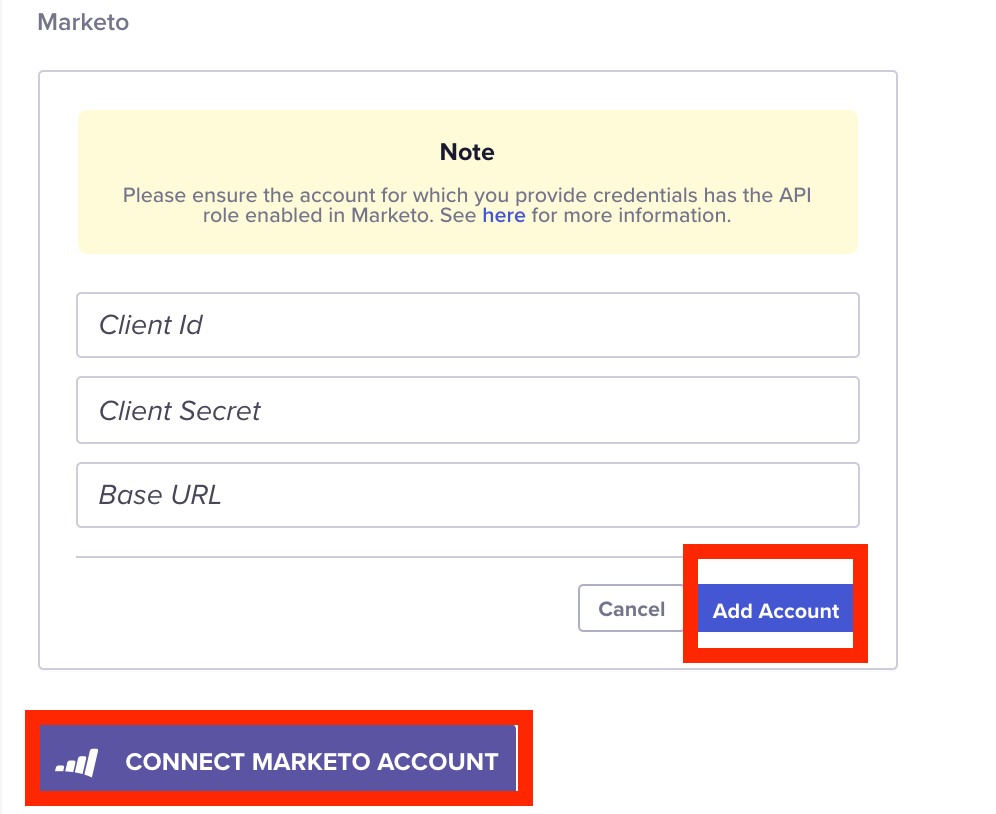Open the 'here' link for more information
996x814 pixels.
(x=504, y=215)
